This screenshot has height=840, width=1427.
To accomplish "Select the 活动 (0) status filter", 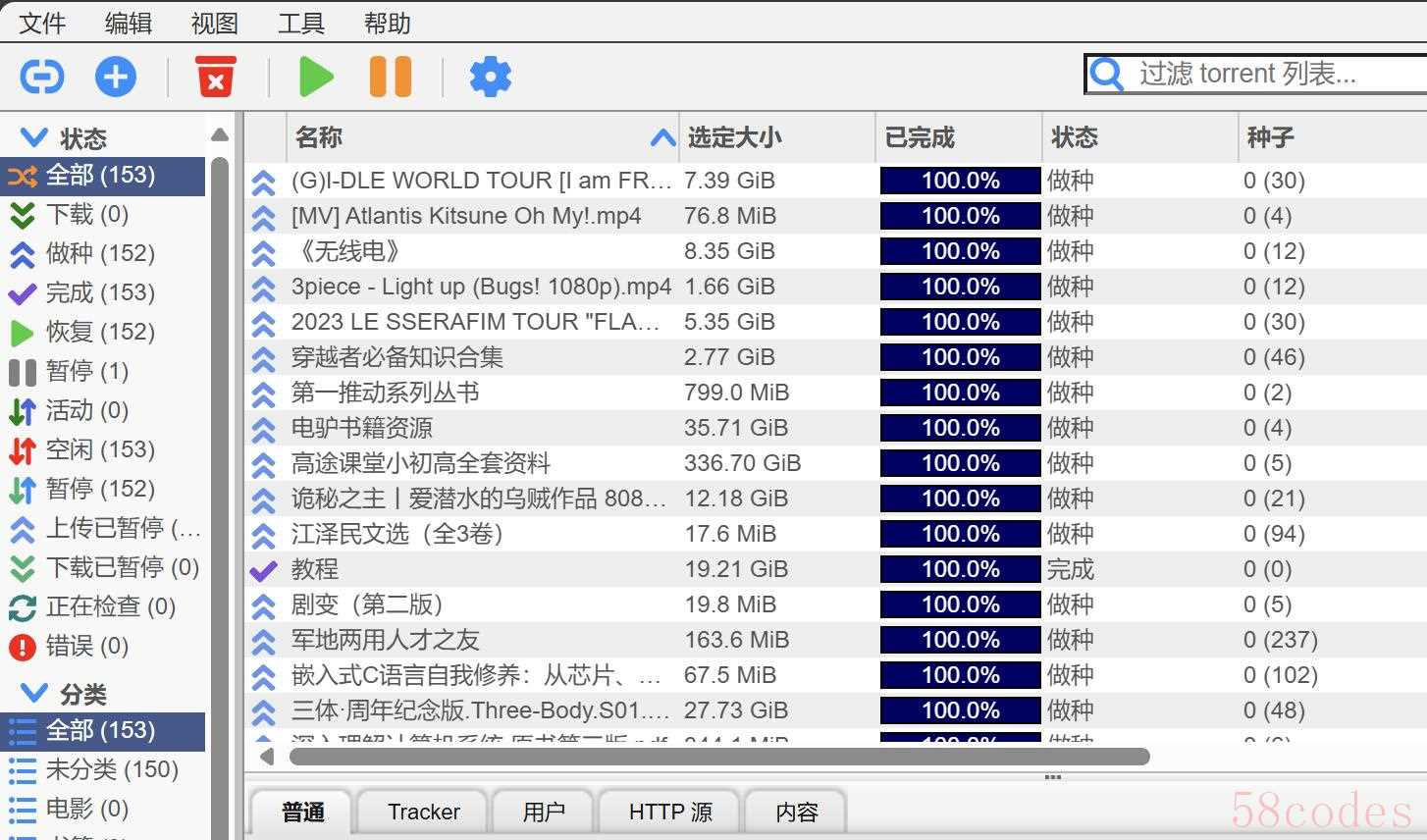I will tap(102, 411).
